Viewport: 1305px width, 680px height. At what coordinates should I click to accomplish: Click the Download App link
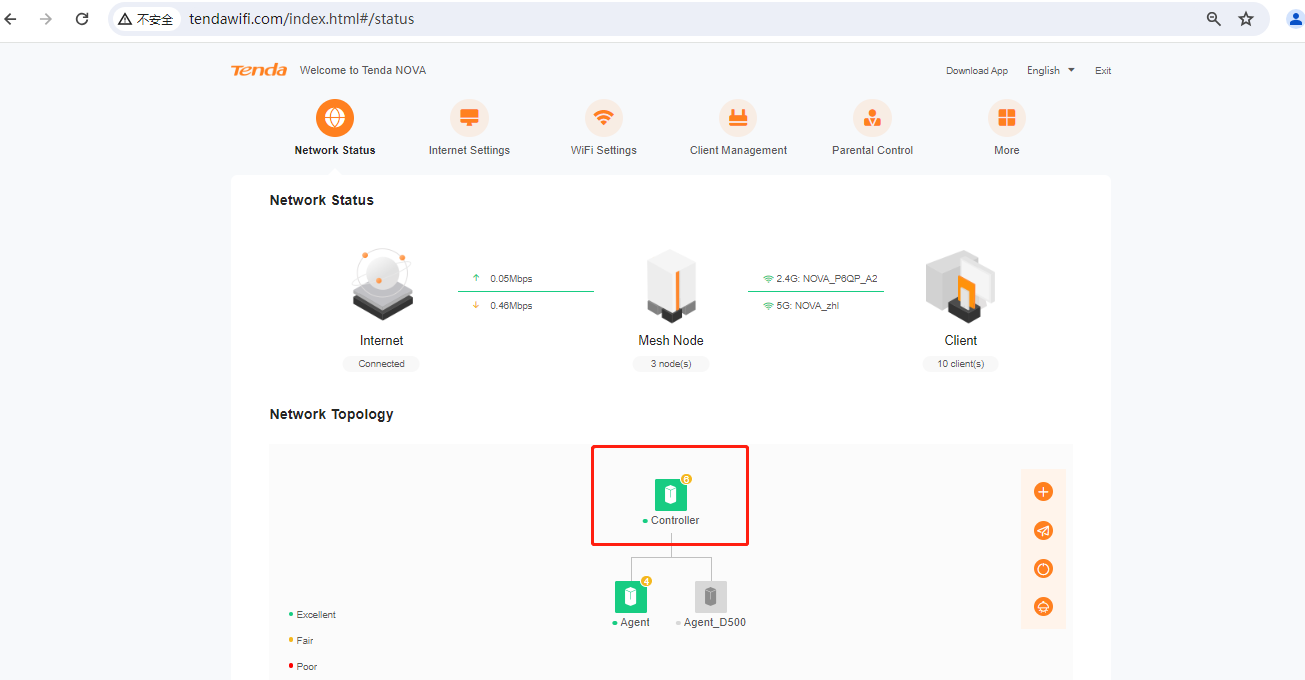(x=976, y=71)
